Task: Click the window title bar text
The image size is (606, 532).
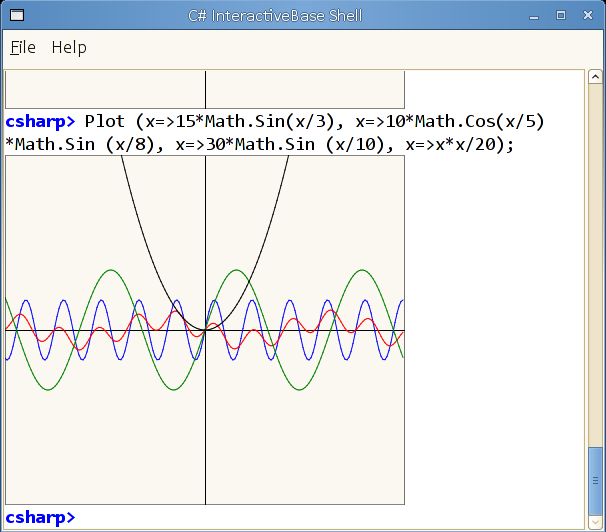Action: coord(275,16)
